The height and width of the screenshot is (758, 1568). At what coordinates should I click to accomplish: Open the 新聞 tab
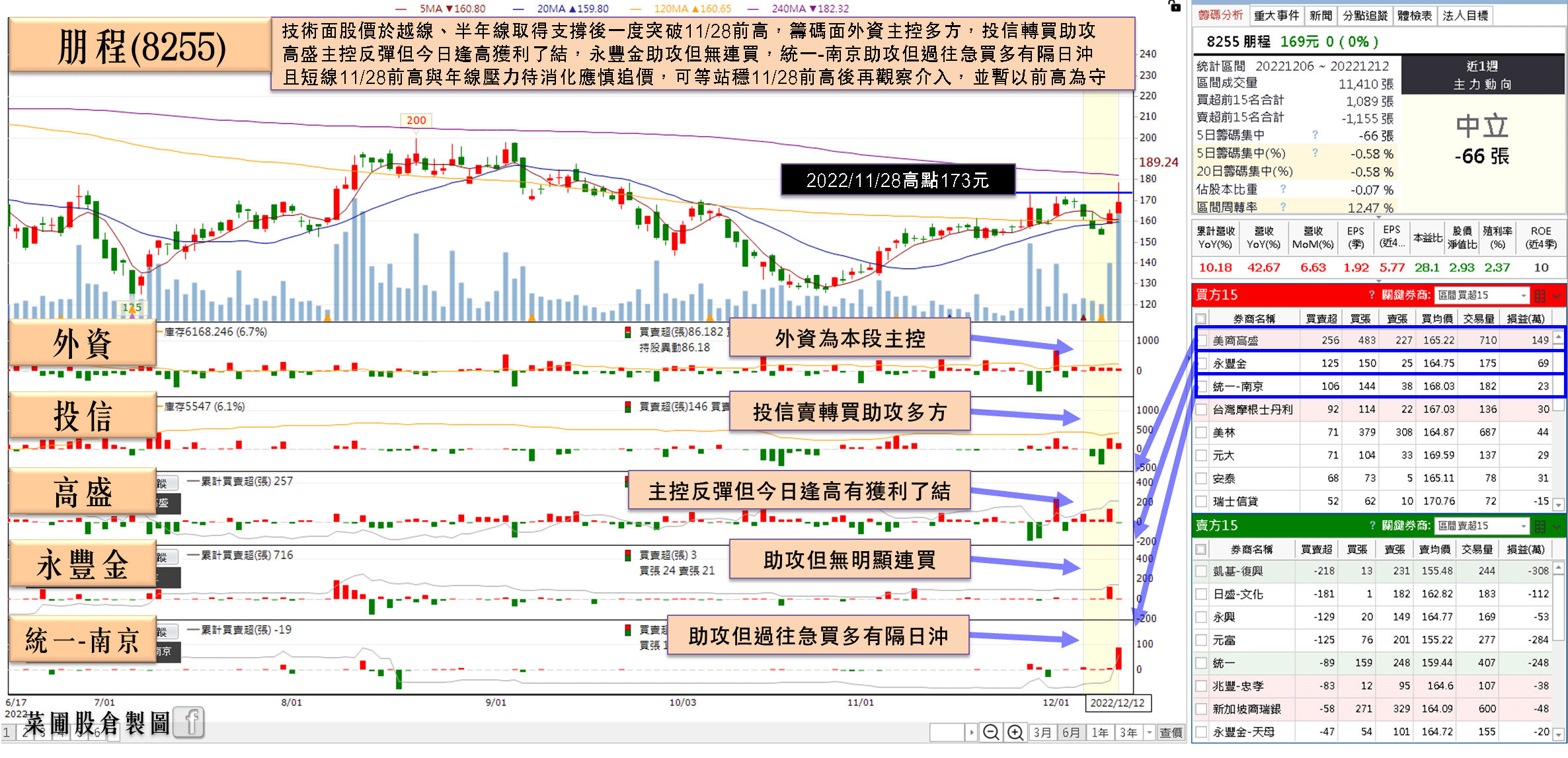point(1320,15)
